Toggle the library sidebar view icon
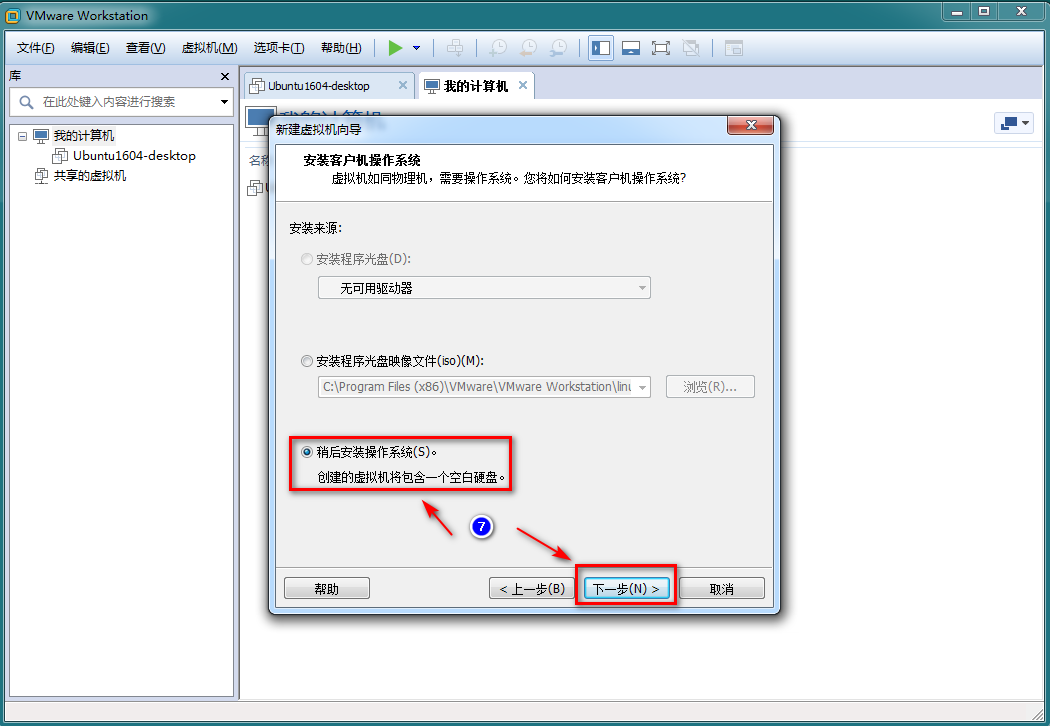 coord(601,48)
